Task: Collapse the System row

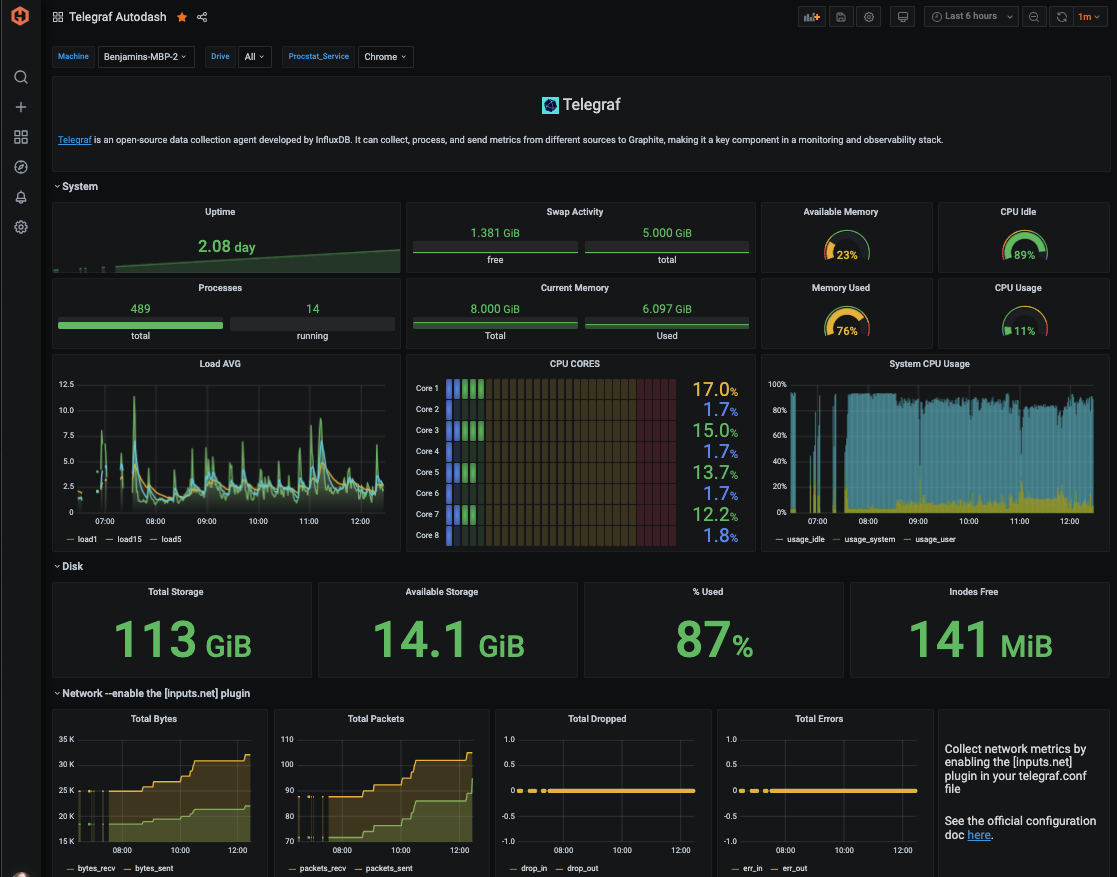Action: pos(76,187)
